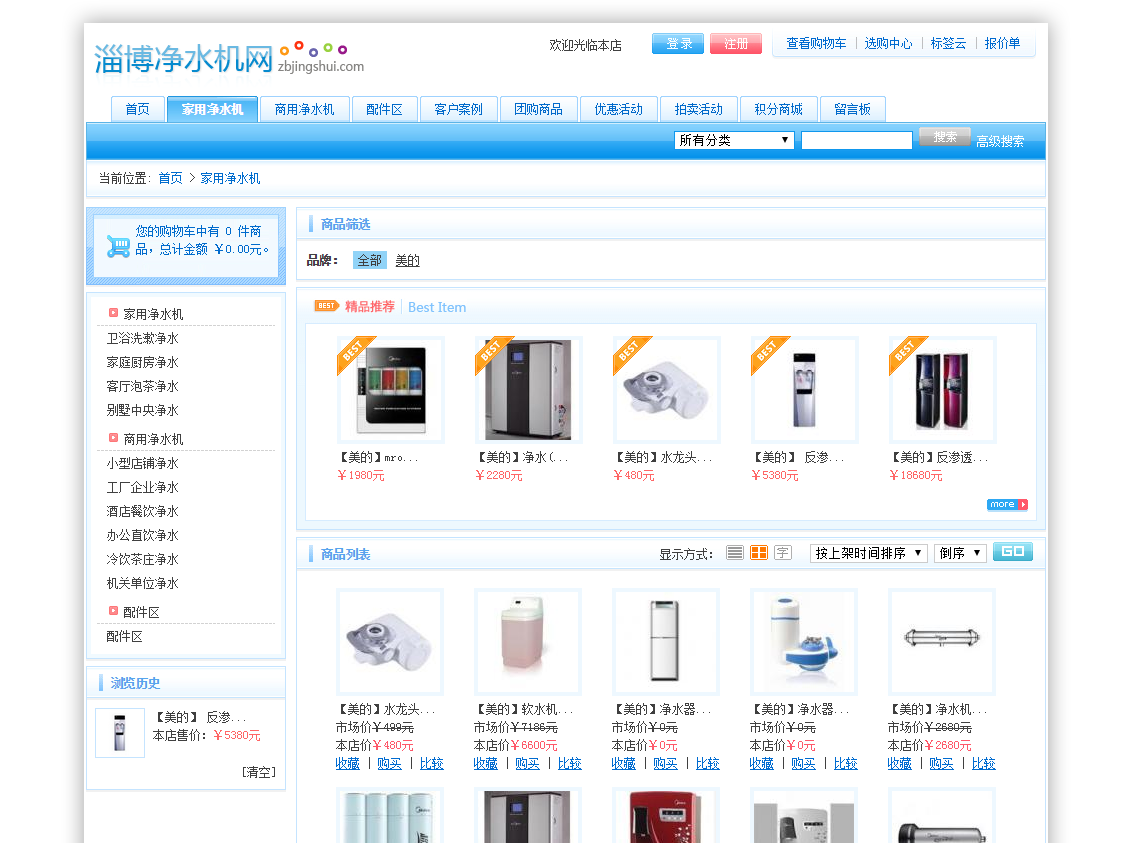The image size is (1133, 843).
Task: Select 美的 brand filter
Action: coord(408,260)
